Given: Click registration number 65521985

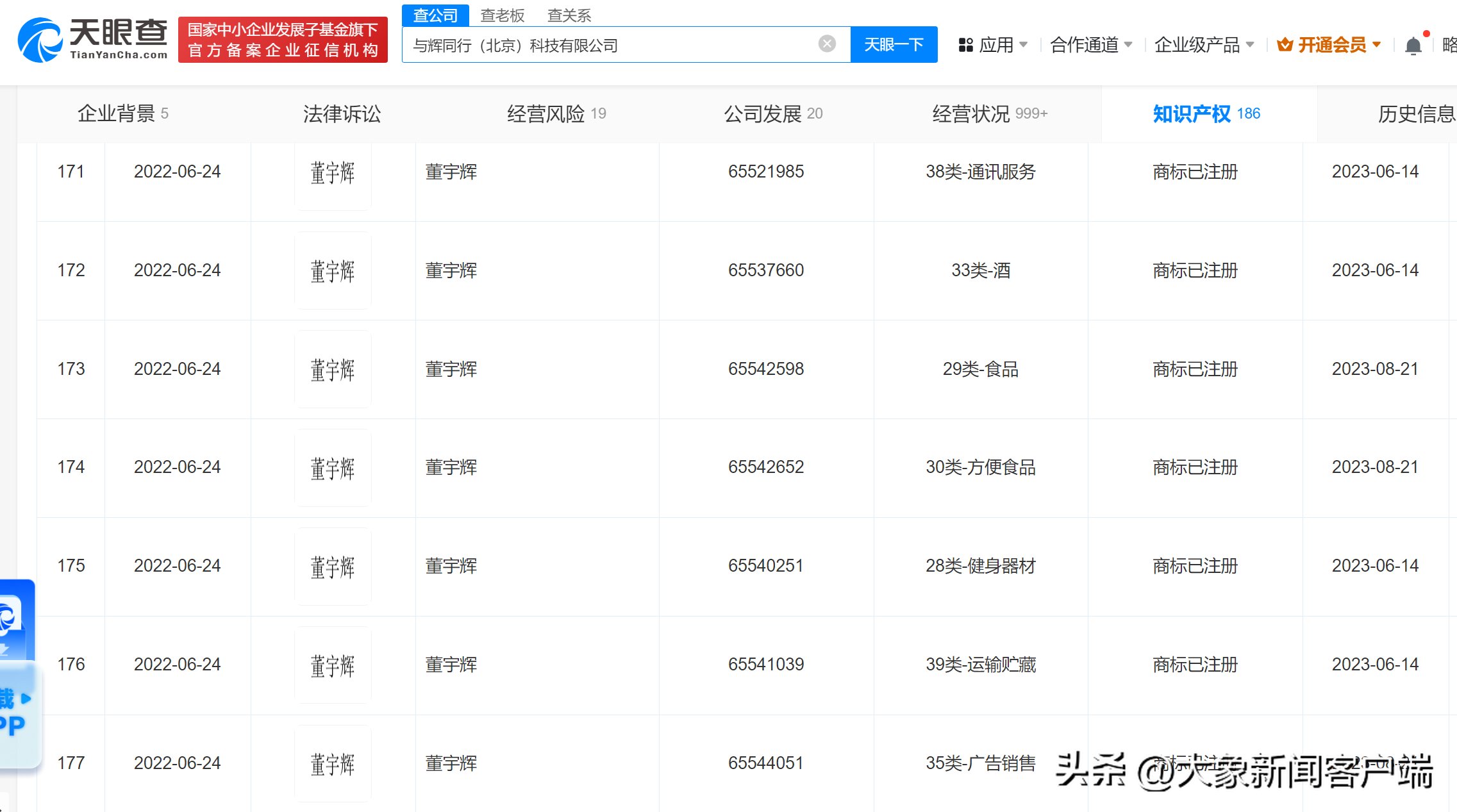Looking at the screenshot, I should 766,172.
